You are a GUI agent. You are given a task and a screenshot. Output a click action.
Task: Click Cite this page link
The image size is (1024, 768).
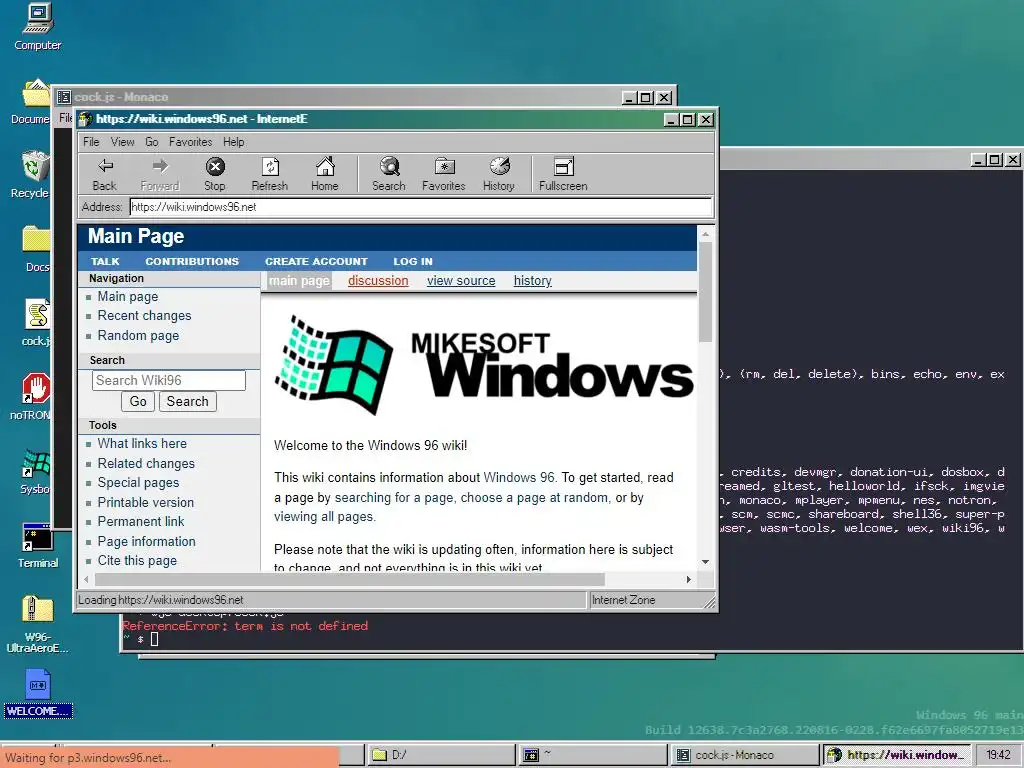tap(137, 560)
